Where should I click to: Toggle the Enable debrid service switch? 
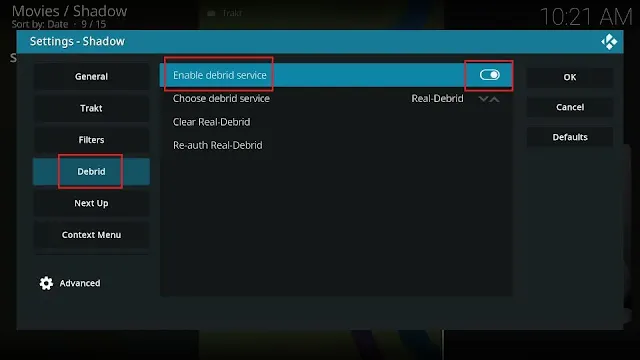click(489, 75)
